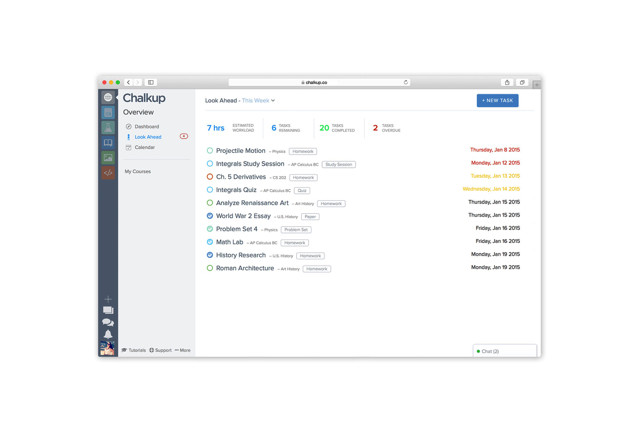Screen dimensions: 640x435
Task: Open the green picture course icon
Action: 108,158
